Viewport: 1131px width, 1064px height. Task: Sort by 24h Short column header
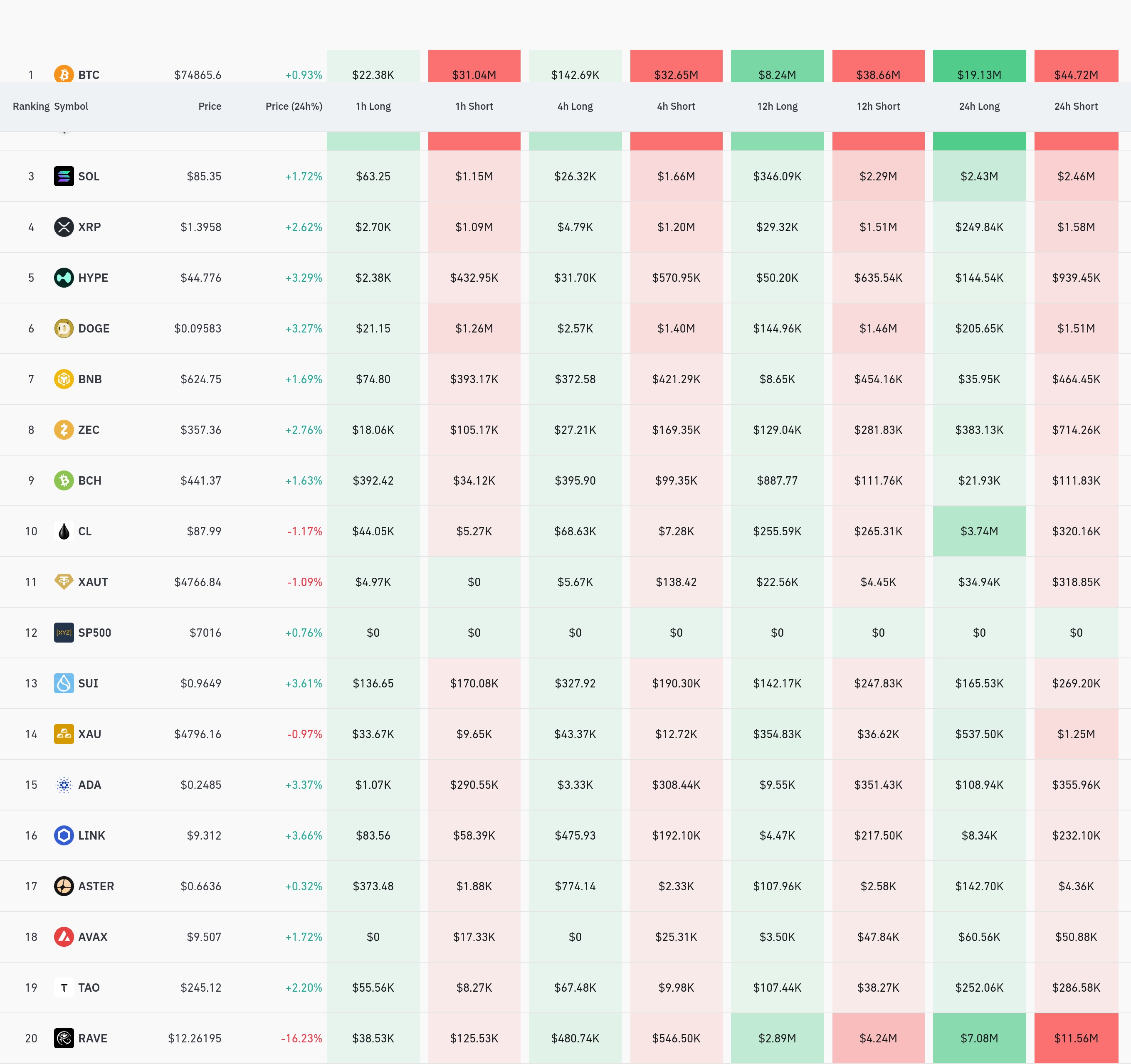point(1076,106)
